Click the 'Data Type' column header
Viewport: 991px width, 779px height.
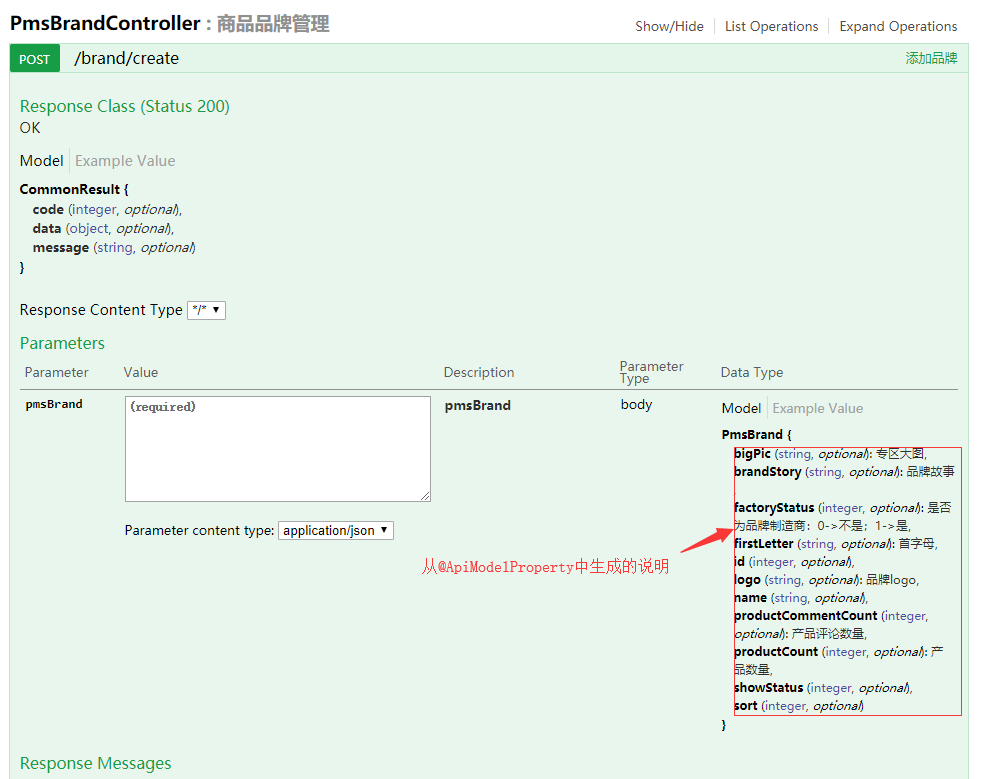[x=751, y=373]
